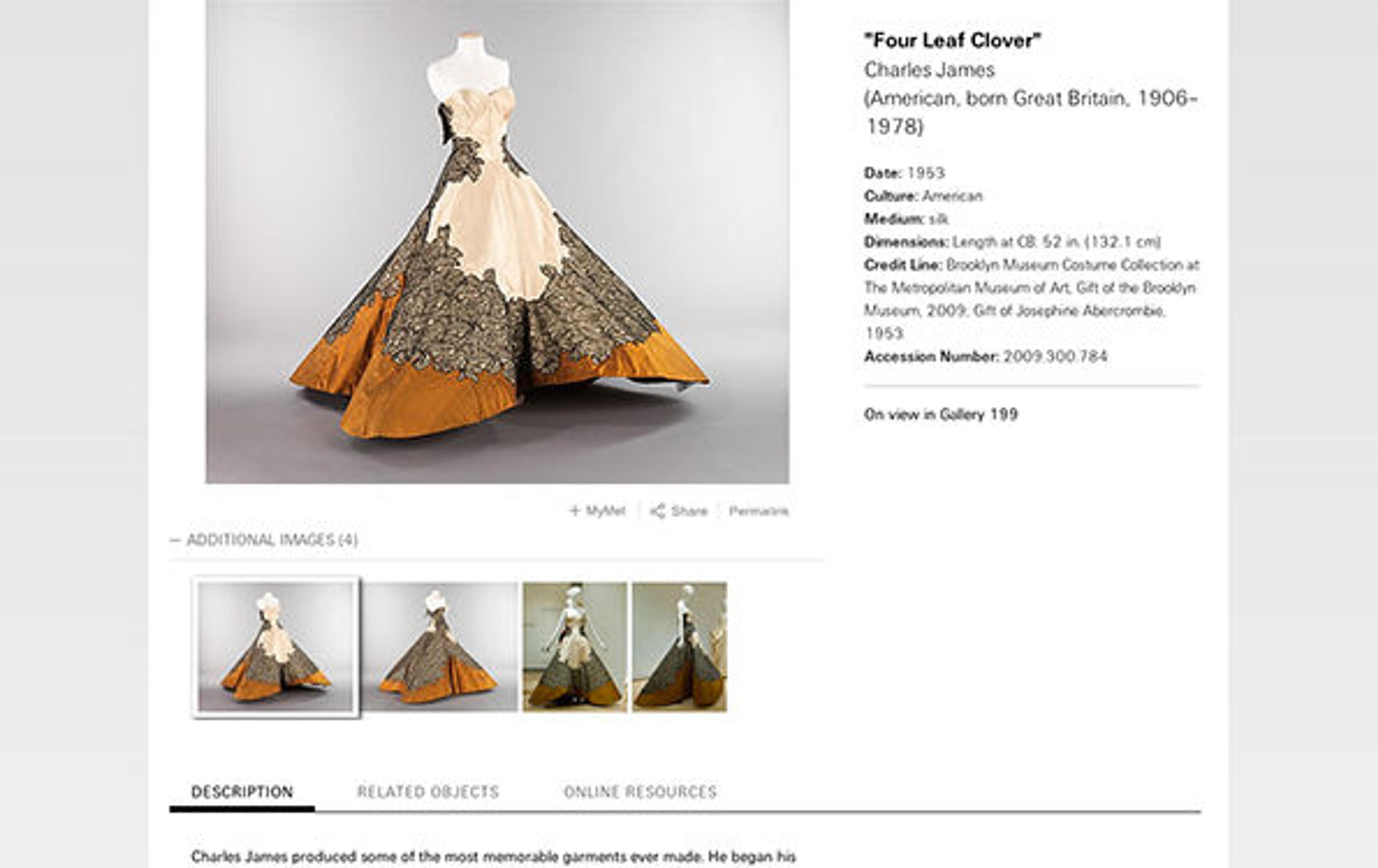
Task: Open the Permalink link
Action: (x=758, y=511)
